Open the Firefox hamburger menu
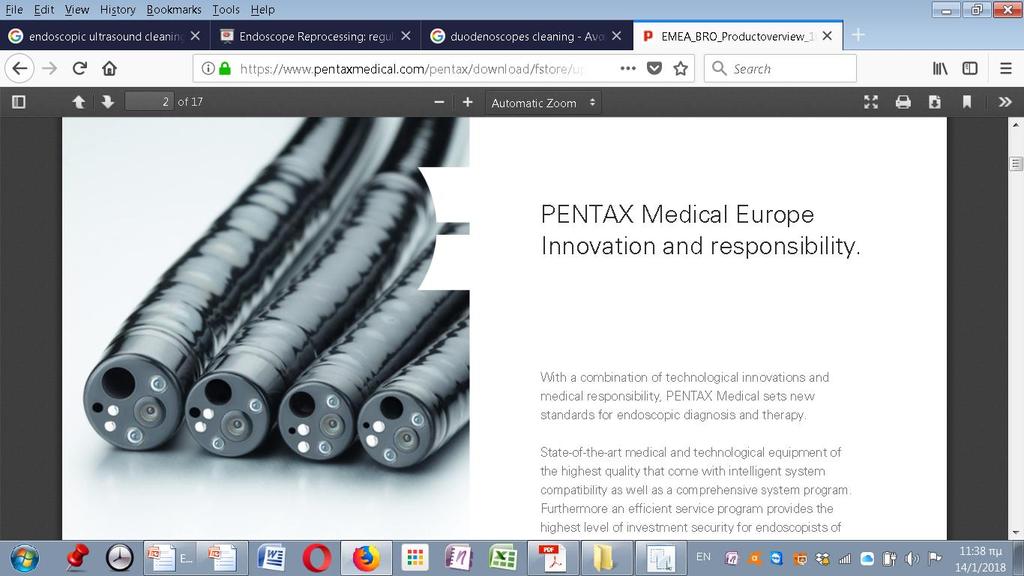The height and width of the screenshot is (576, 1024). coord(1006,68)
